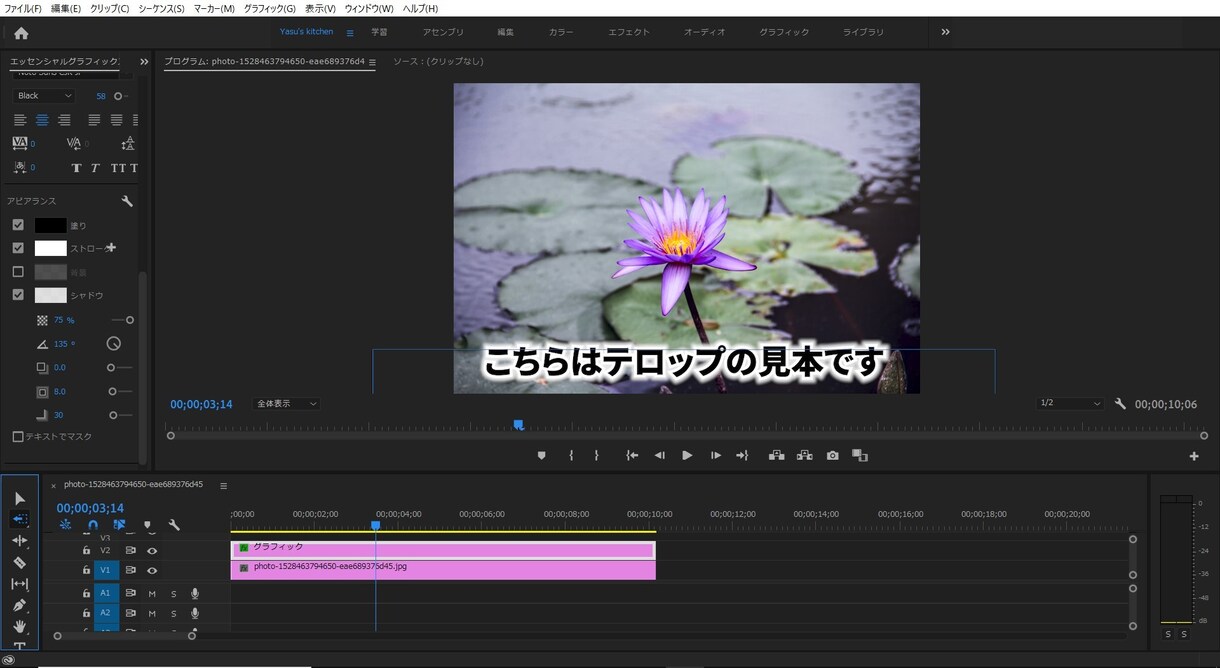The width and height of the screenshot is (1220, 668).
Task: Toggle 塗り fill checkbox
Action: coord(18,225)
